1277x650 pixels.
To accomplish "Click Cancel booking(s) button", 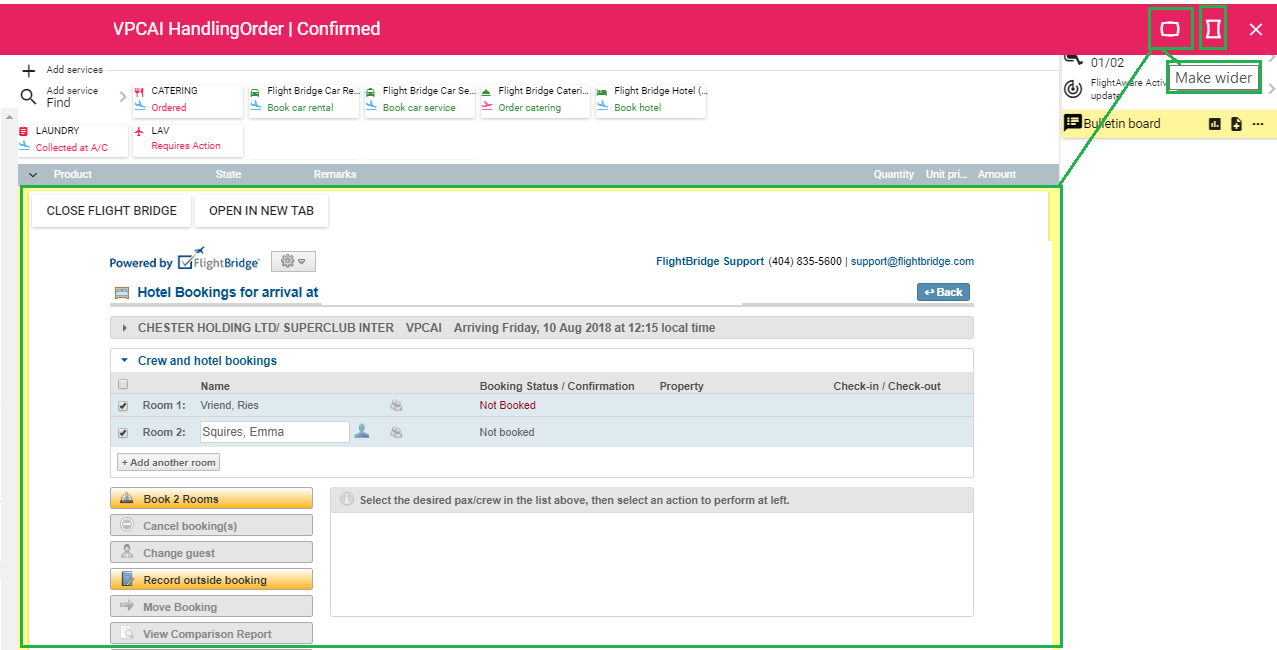I will tap(211, 526).
